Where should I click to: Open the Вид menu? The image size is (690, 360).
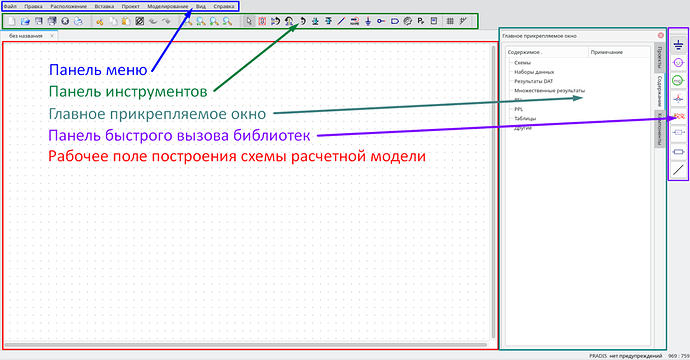[201, 7]
